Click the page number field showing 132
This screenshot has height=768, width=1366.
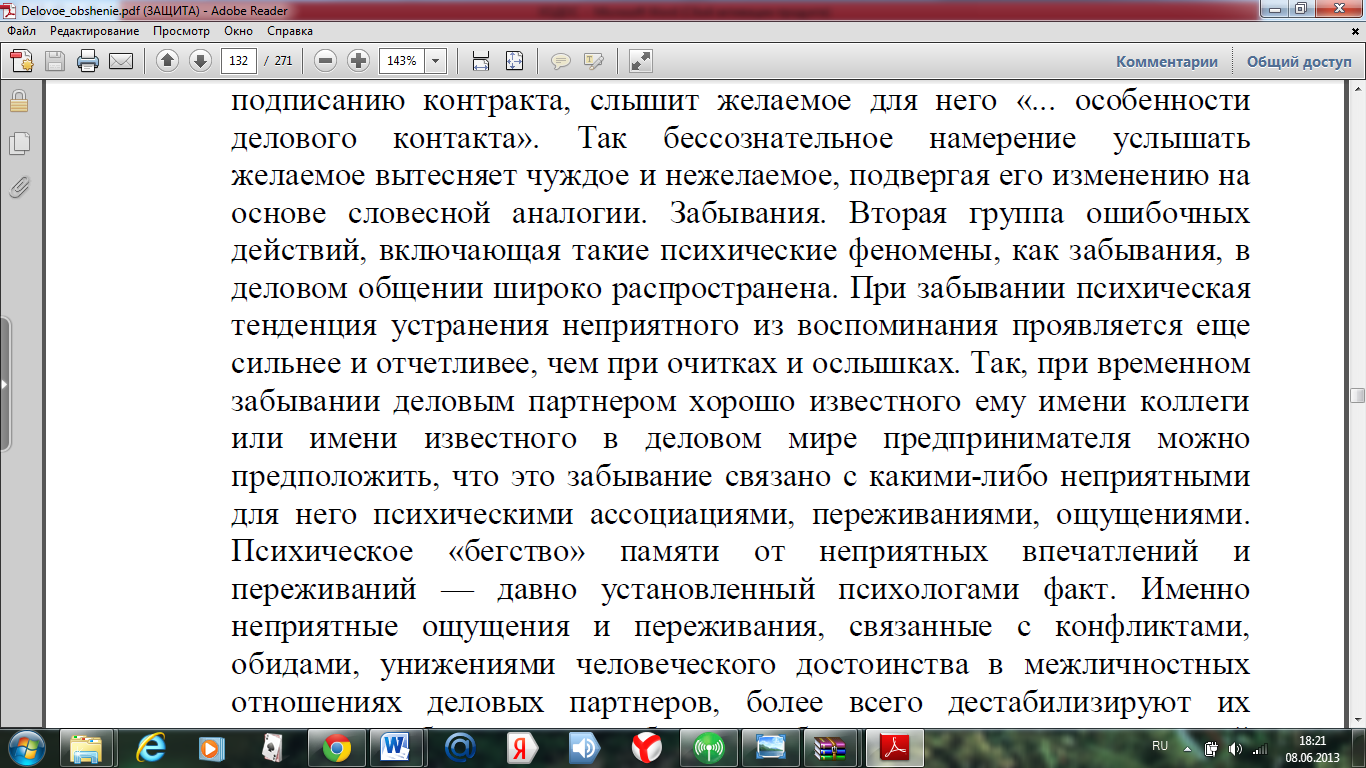point(238,61)
